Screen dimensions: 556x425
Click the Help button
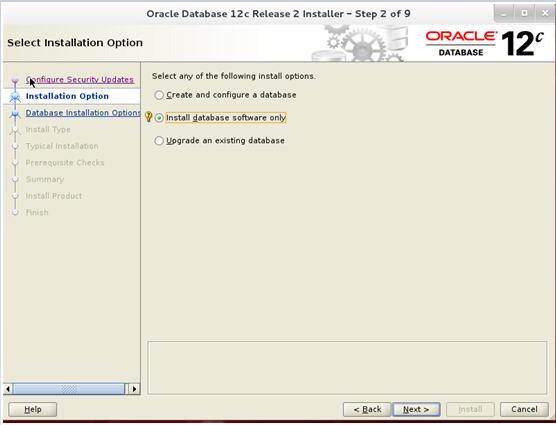(x=33, y=409)
